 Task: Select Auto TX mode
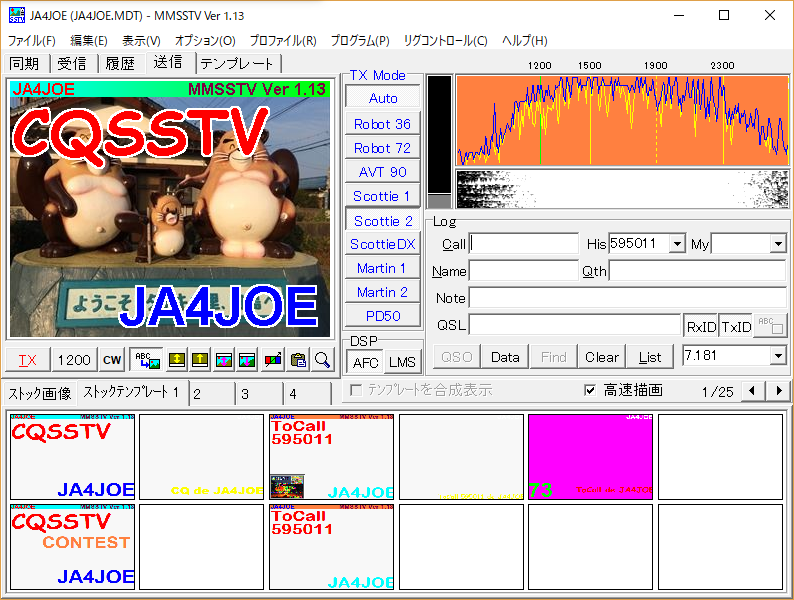383,98
